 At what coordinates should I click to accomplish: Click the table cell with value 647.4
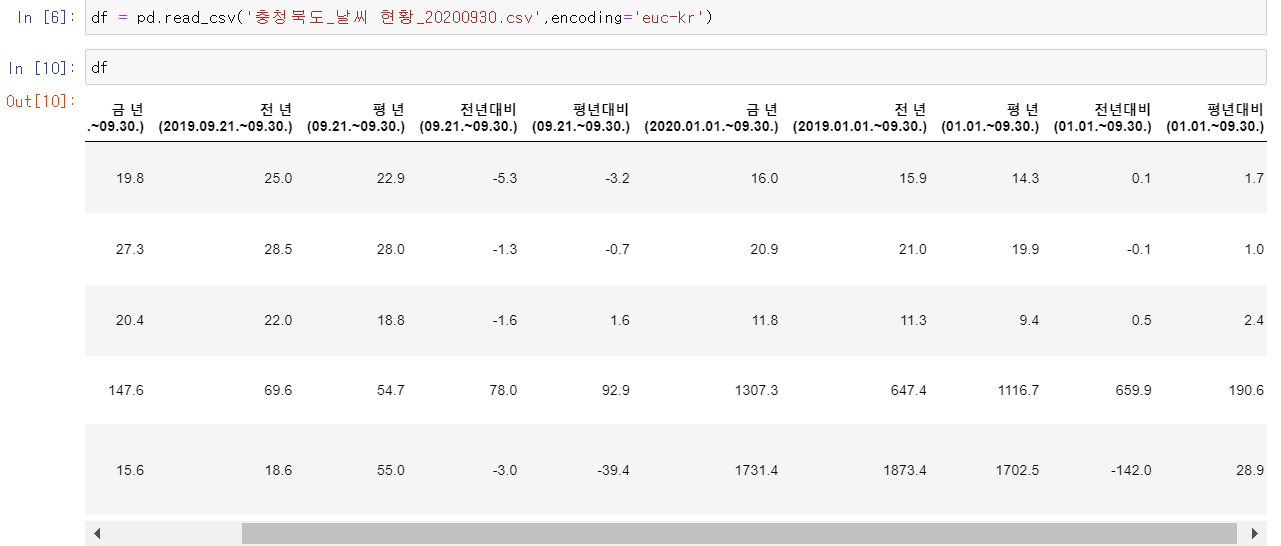907,390
